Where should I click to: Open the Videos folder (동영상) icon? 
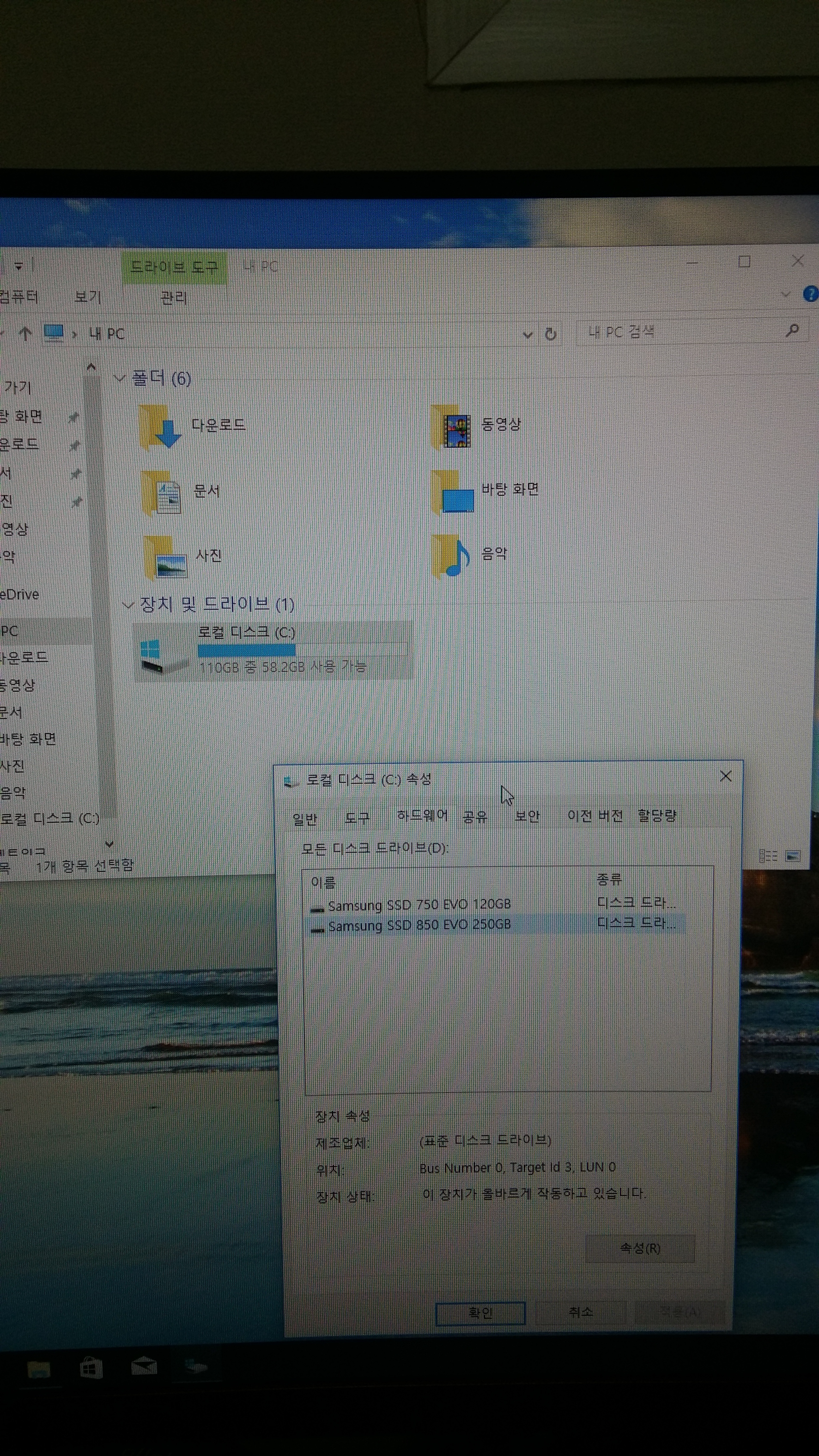pyautogui.click(x=451, y=427)
